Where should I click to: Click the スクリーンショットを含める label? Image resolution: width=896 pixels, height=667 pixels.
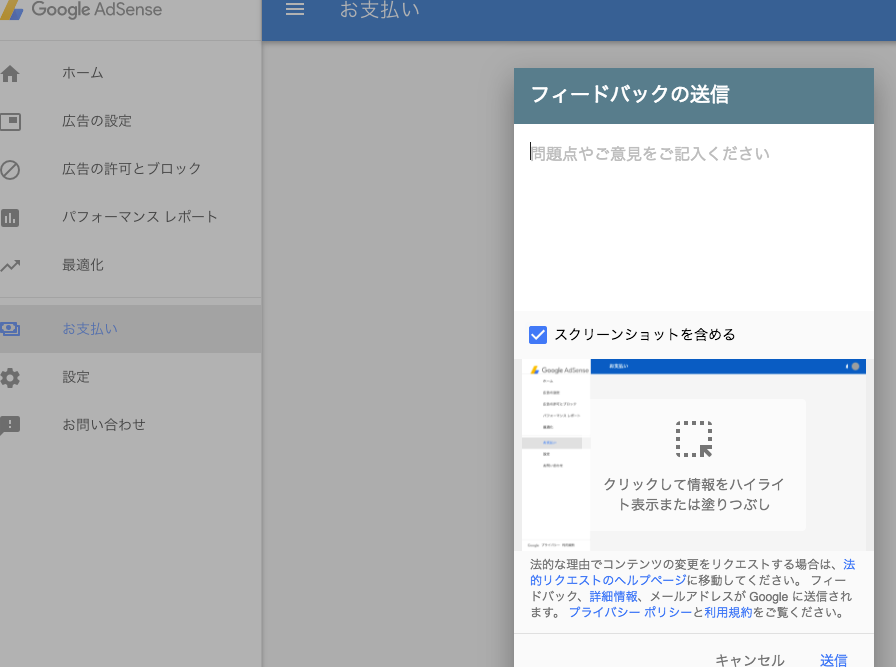tap(645, 334)
